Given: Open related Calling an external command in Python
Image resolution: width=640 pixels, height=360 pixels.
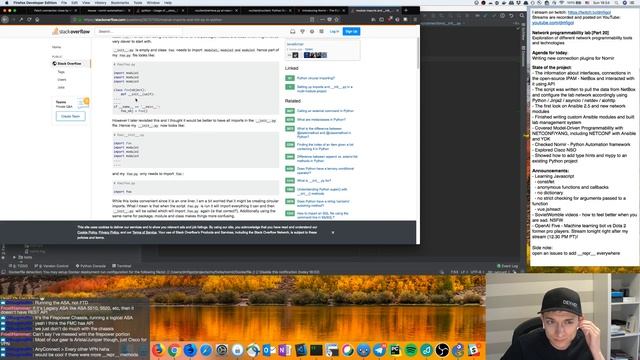Looking at the screenshot, I should pos(325,111).
